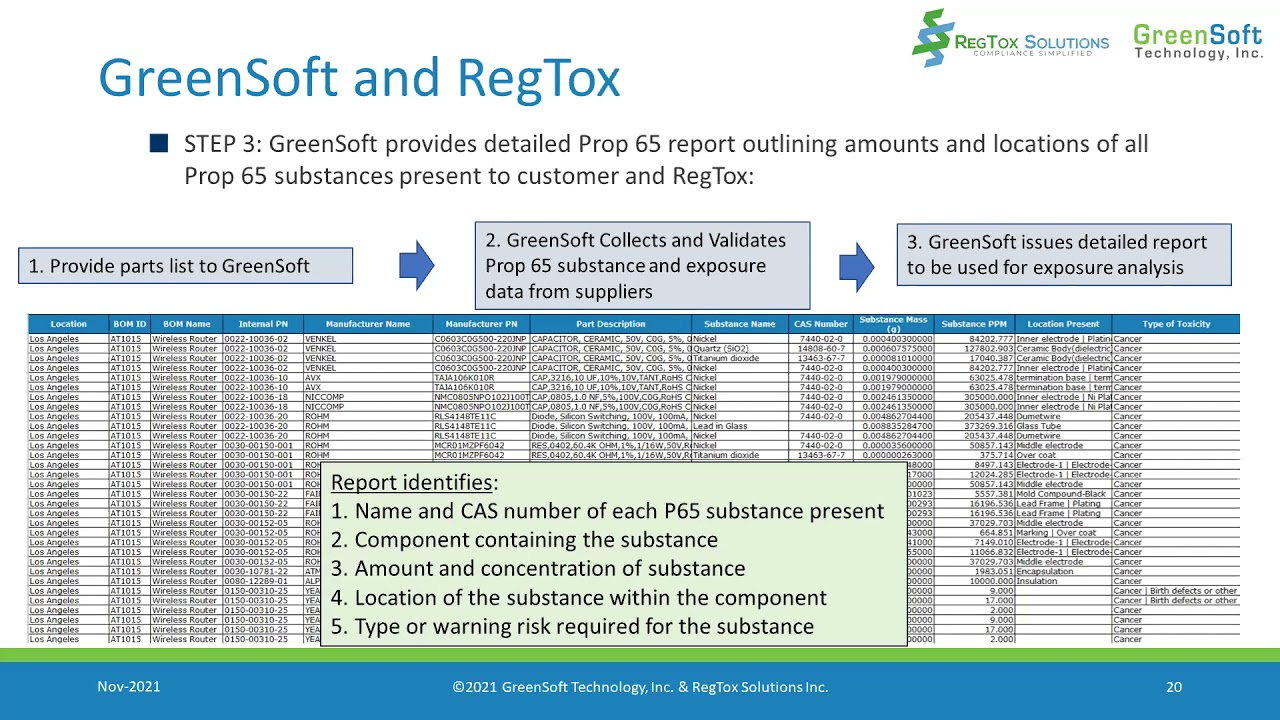Select the 'Mold Compound-Black' location cell
Screen dimensions: 1280x720
(x=1061, y=494)
